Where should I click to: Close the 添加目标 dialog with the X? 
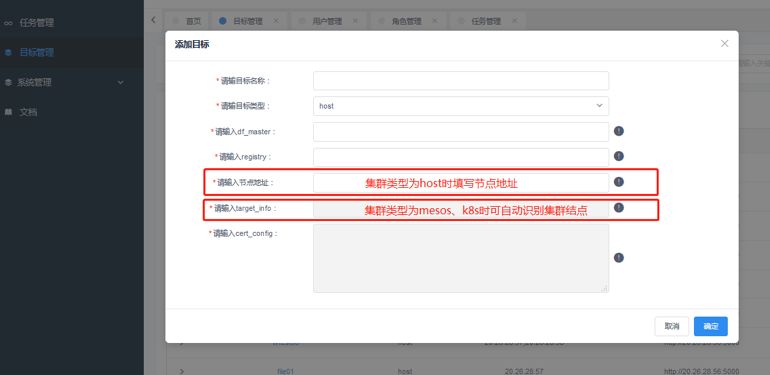(724, 44)
